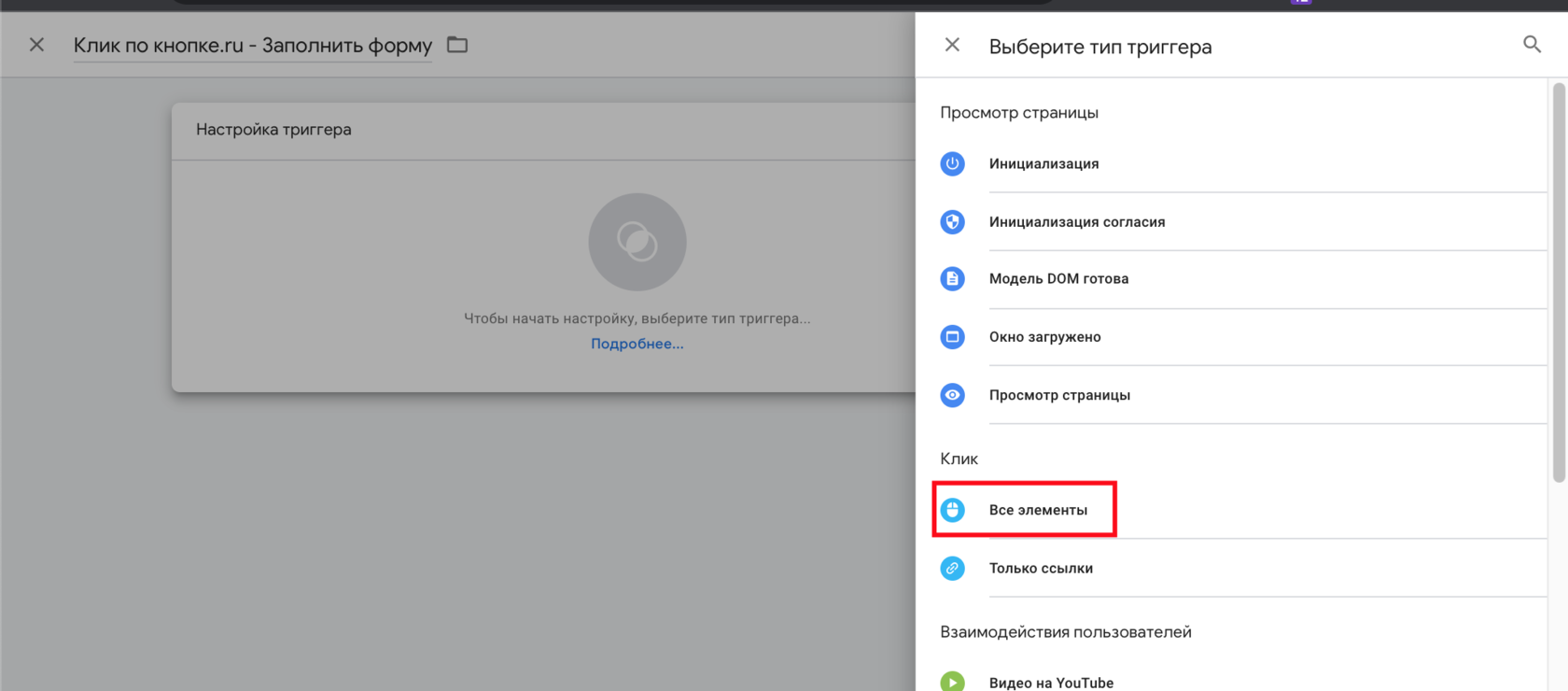1568x691 pixels.
Task: Select 'Только ссылки' click trigger
Action: (x=1041, y=568)
